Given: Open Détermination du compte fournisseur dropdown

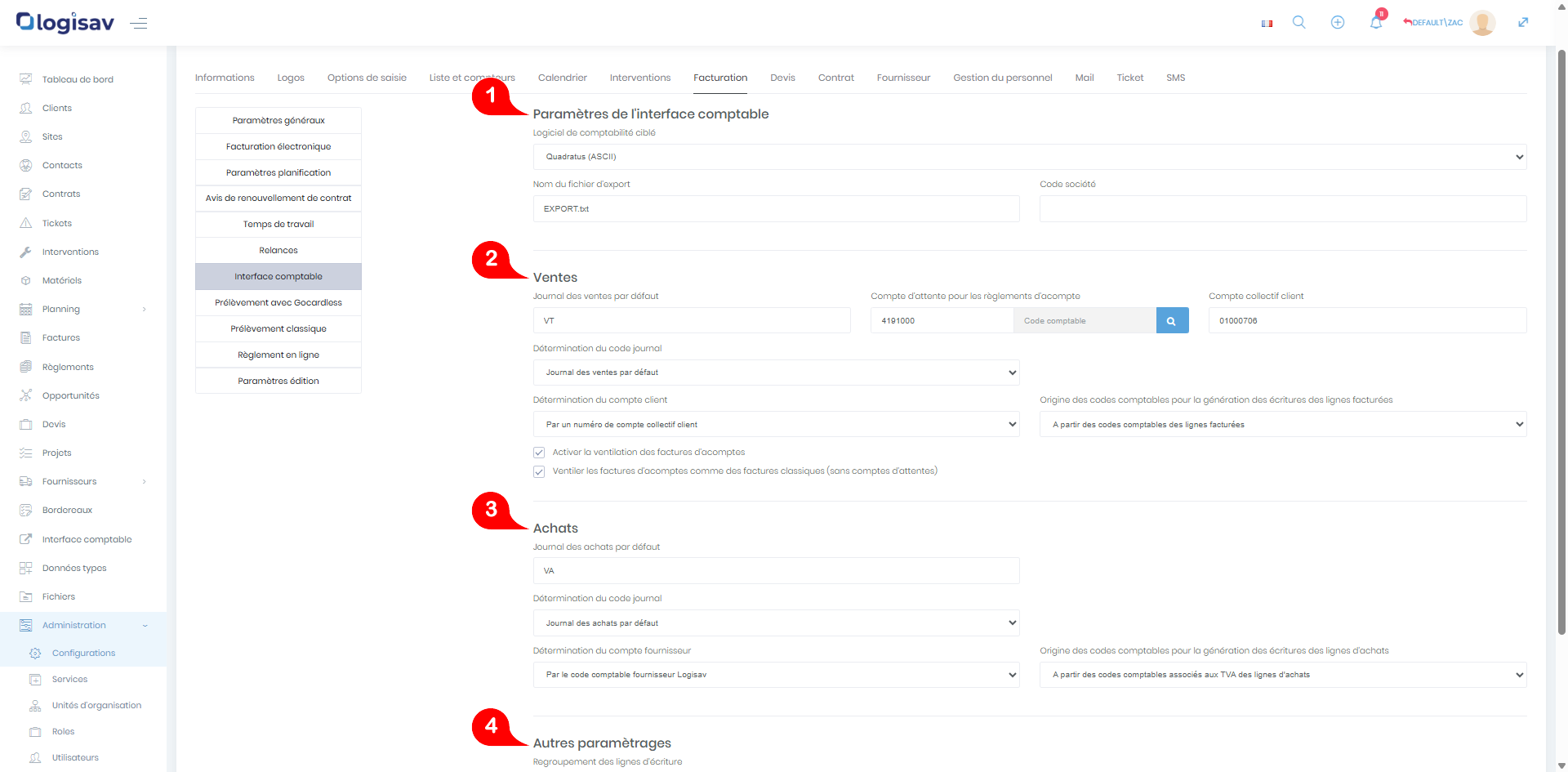Looking at the screenshot, I should point(776,675).
